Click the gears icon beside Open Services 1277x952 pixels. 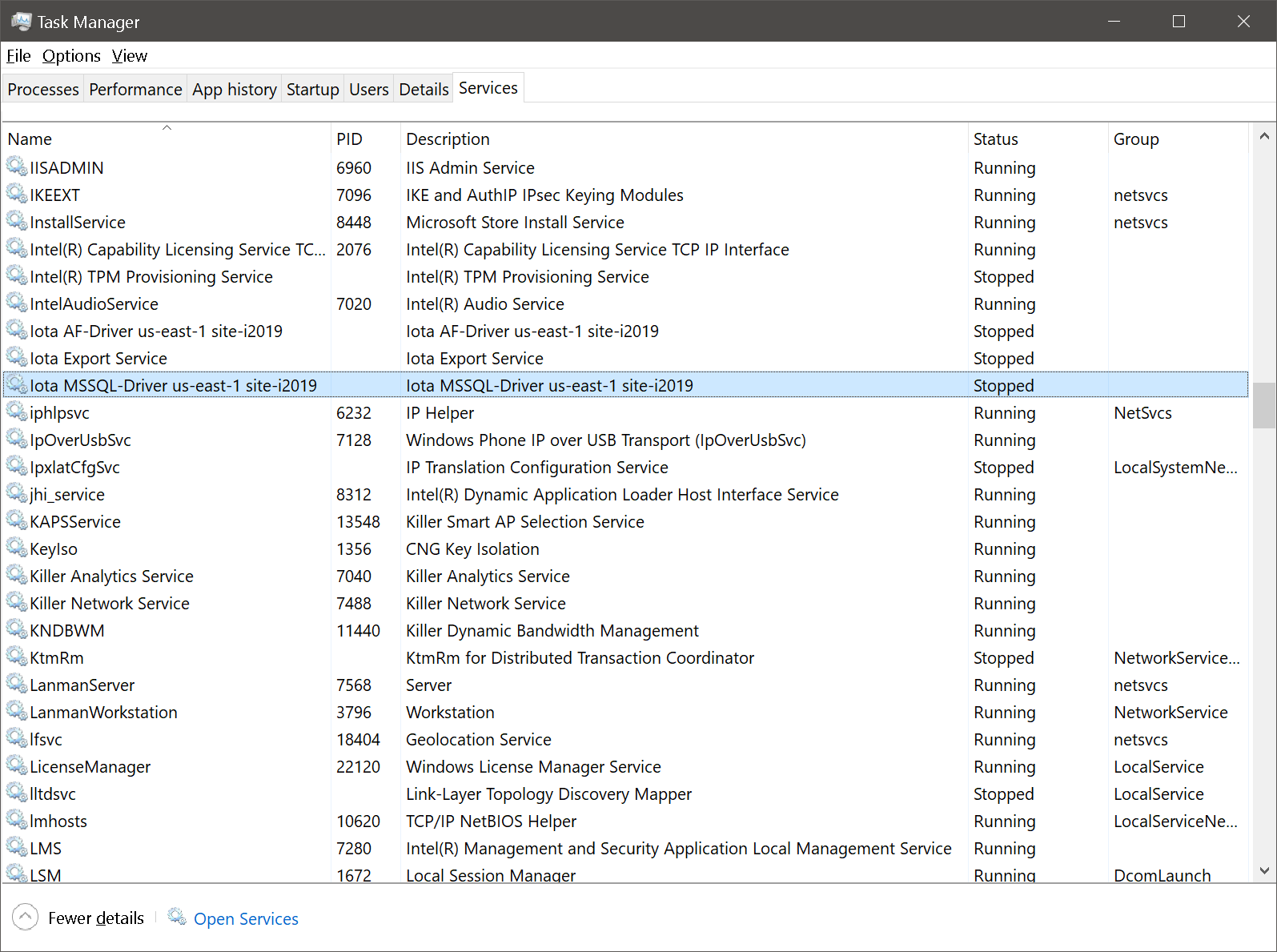[x=177, y=917]
